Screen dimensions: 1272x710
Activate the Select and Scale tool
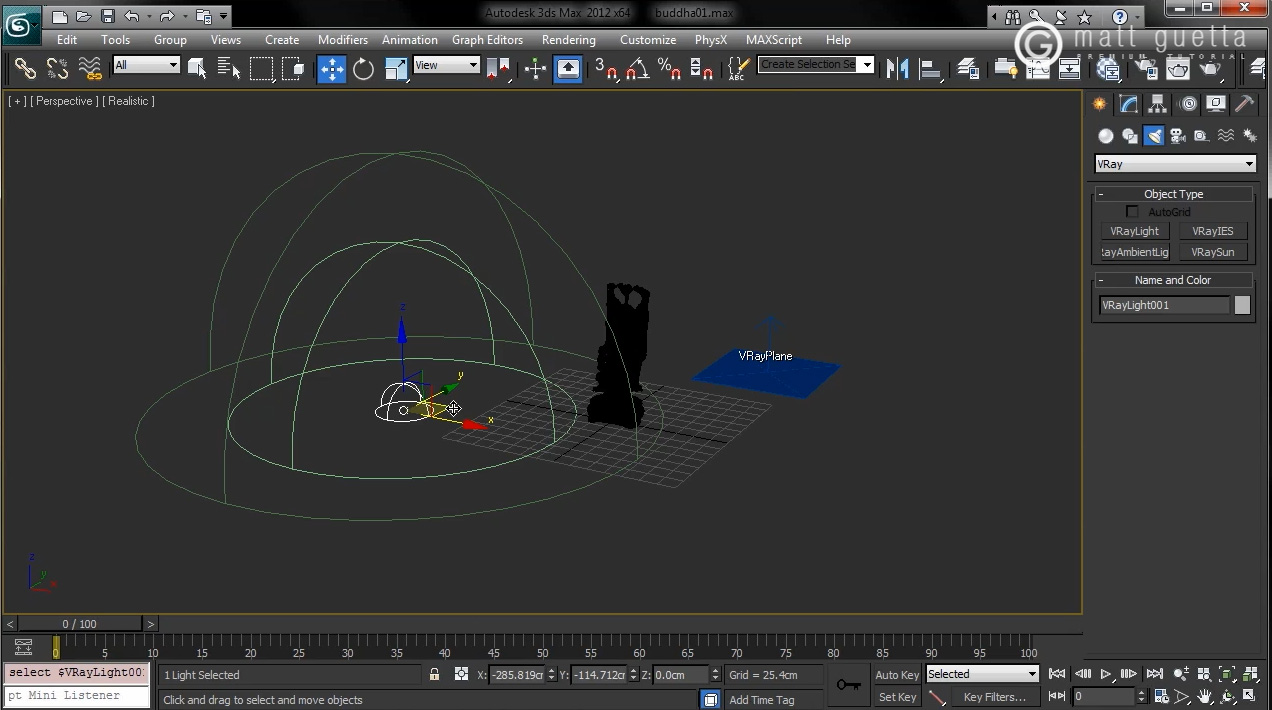click(x=396, y=68)
